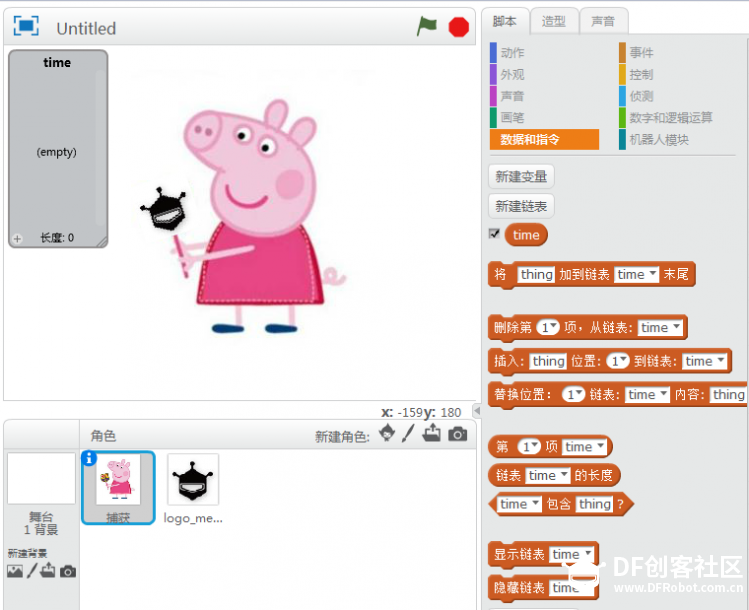
Task: Click the 隐藏链表 block
Action: tap(521, 588)
